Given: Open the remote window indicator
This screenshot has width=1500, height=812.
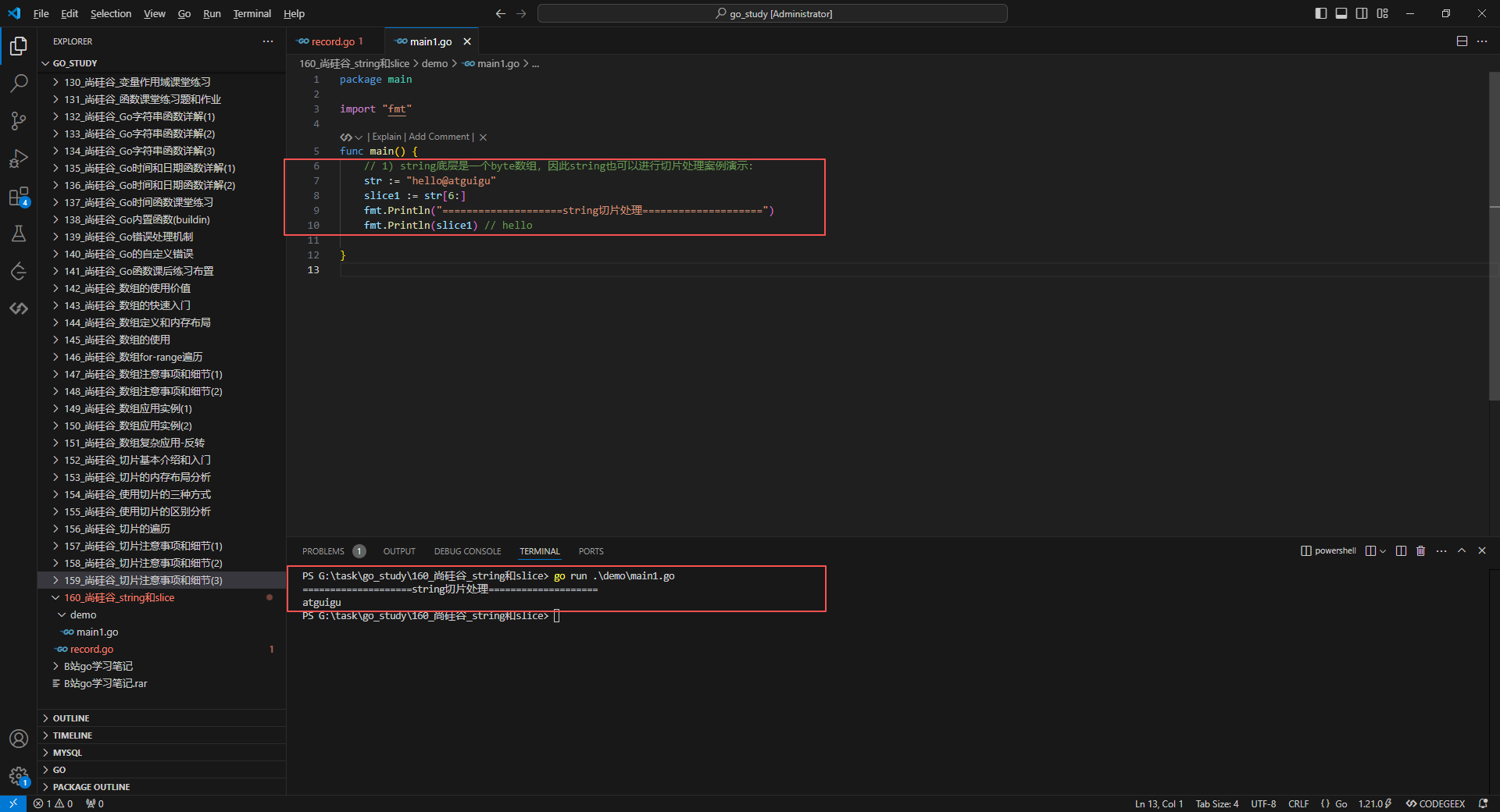Looking at the screenshot, I should click(13, 803).
